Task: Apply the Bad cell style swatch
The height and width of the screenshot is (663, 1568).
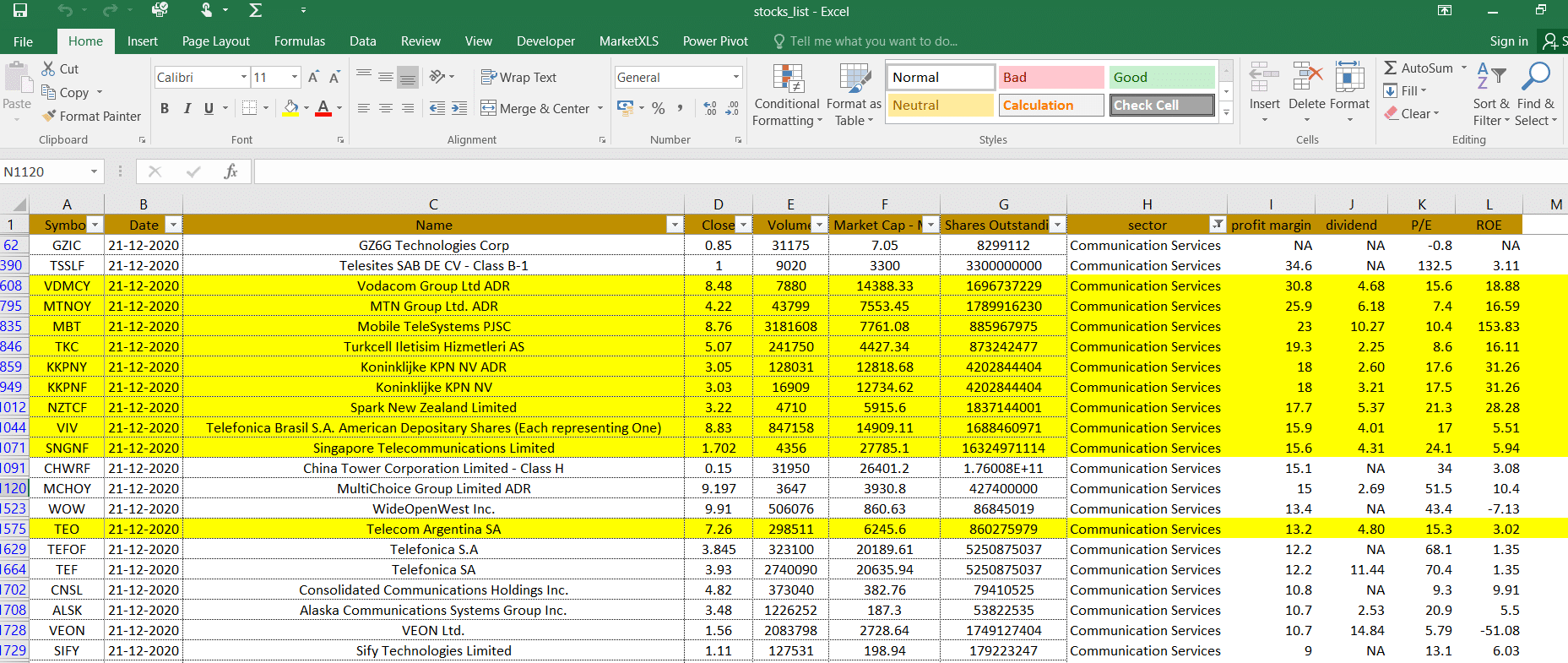Action: tap(1051, 77)
